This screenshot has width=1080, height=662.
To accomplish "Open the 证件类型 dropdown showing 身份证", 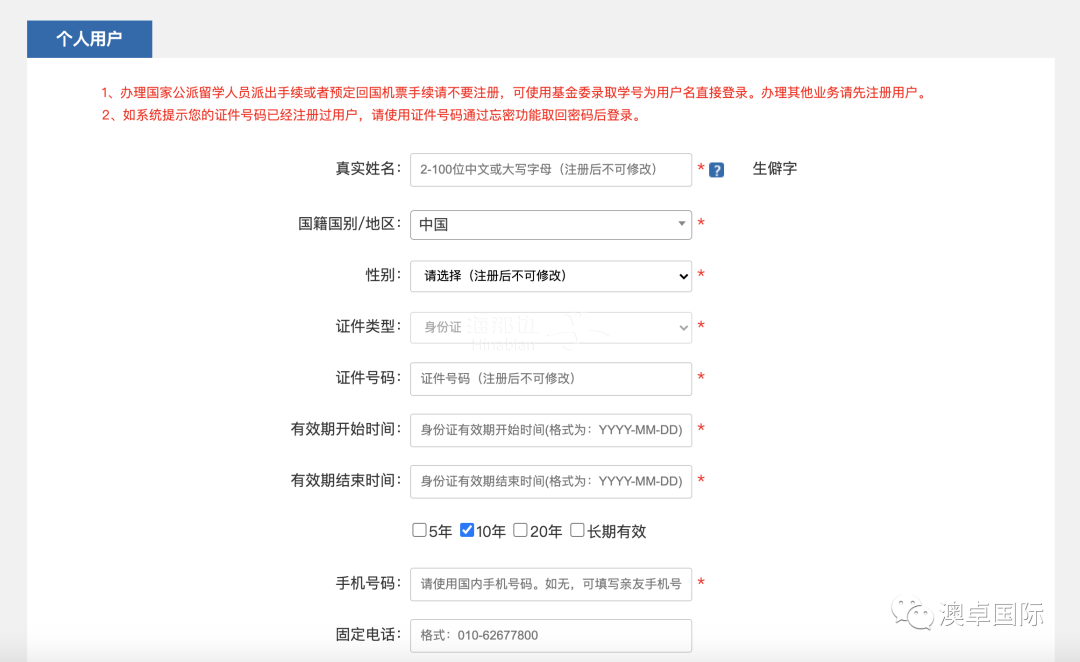I will [x=550, y=327].
